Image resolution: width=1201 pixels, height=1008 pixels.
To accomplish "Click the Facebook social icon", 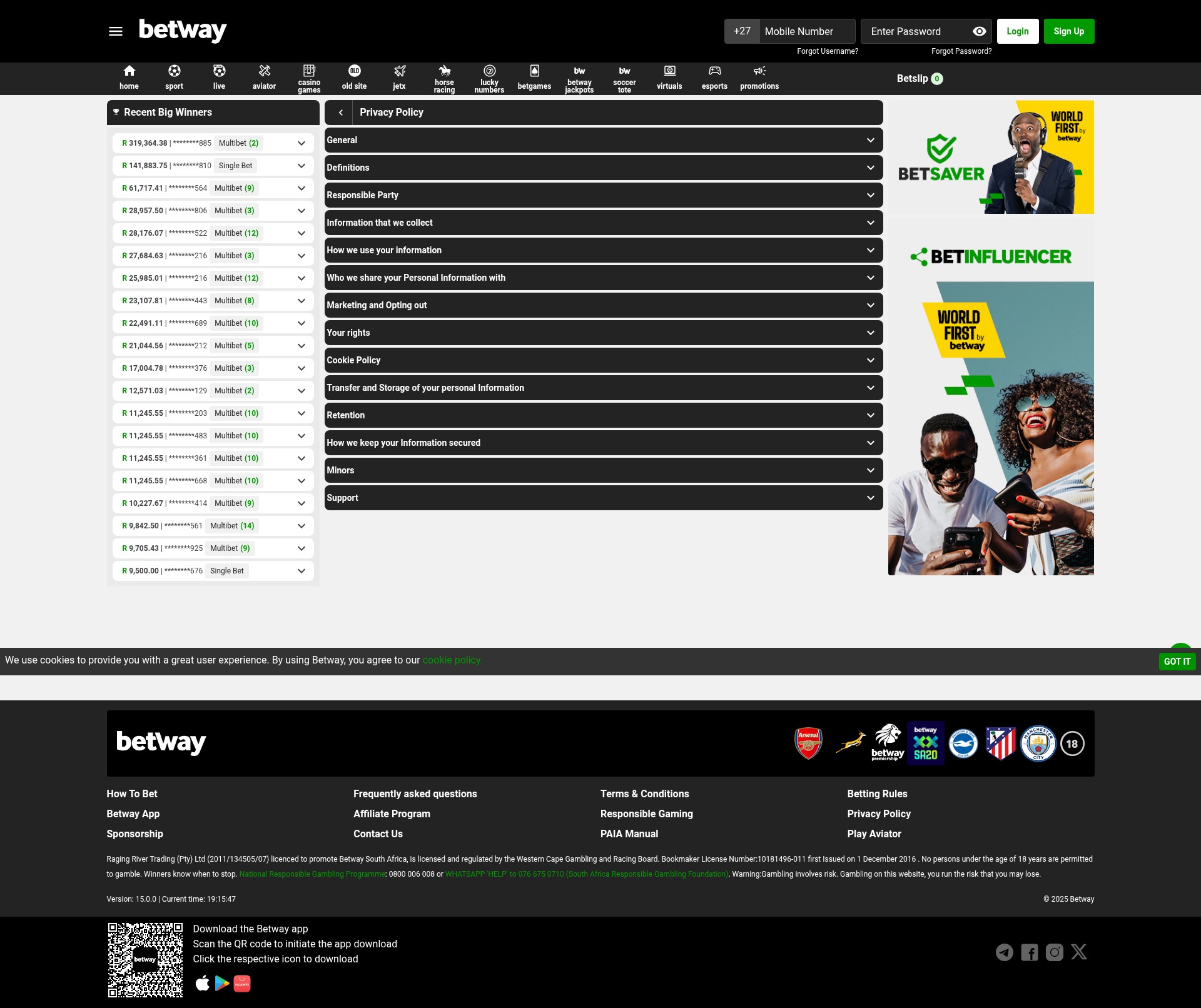I will click(1030, 952).
